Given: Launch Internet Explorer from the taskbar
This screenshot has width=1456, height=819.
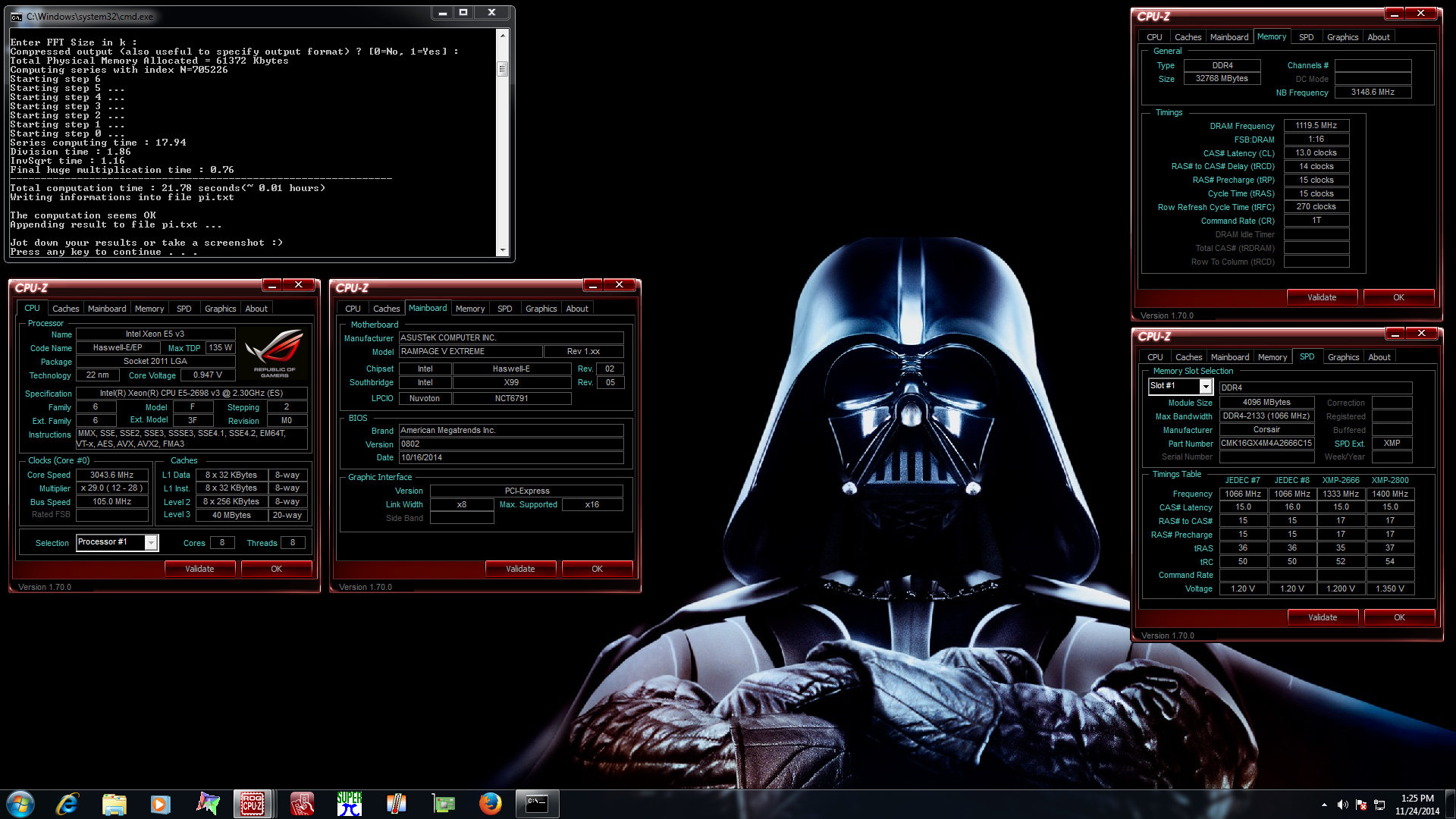Looking at the screenshot, I should 67,804.
